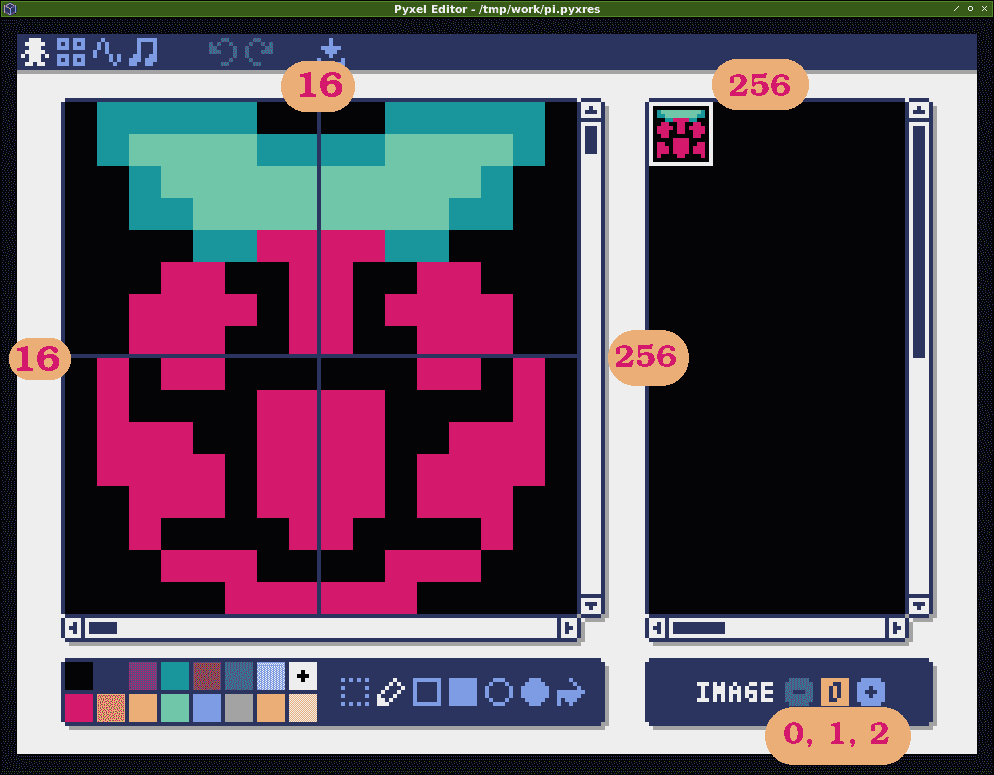Switch to the Image Editor character icon
994x775 pixels.
pyautogui.click(x=34, y=52)
